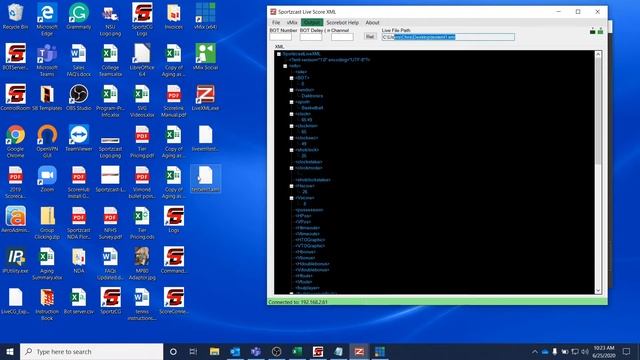Click the XML tree scrollbar up arrow
Screen dimensions: 640x360
tap(598, 54)
